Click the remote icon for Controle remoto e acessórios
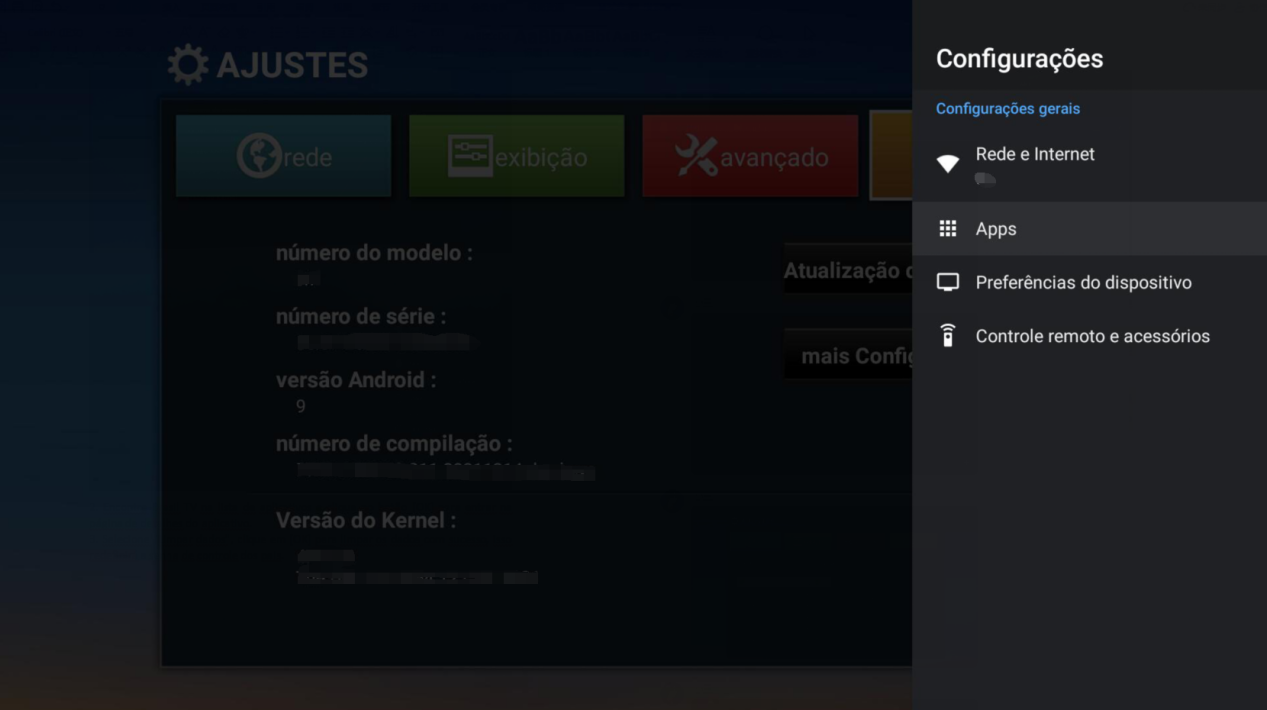This screenshot has height=710, width=1267. pyautogui.click(x=946, y=335)
